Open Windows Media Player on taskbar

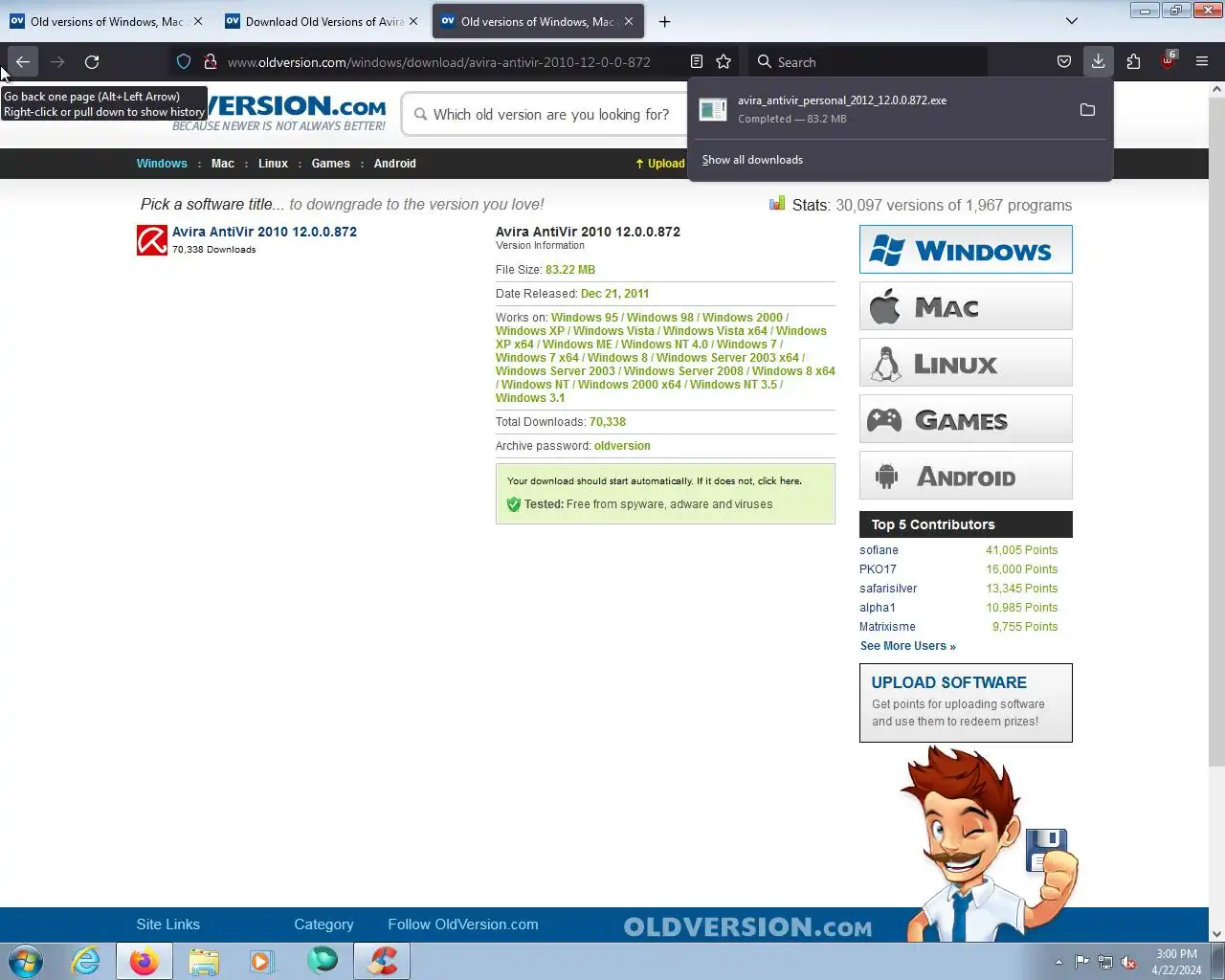(x=262, y=961)
